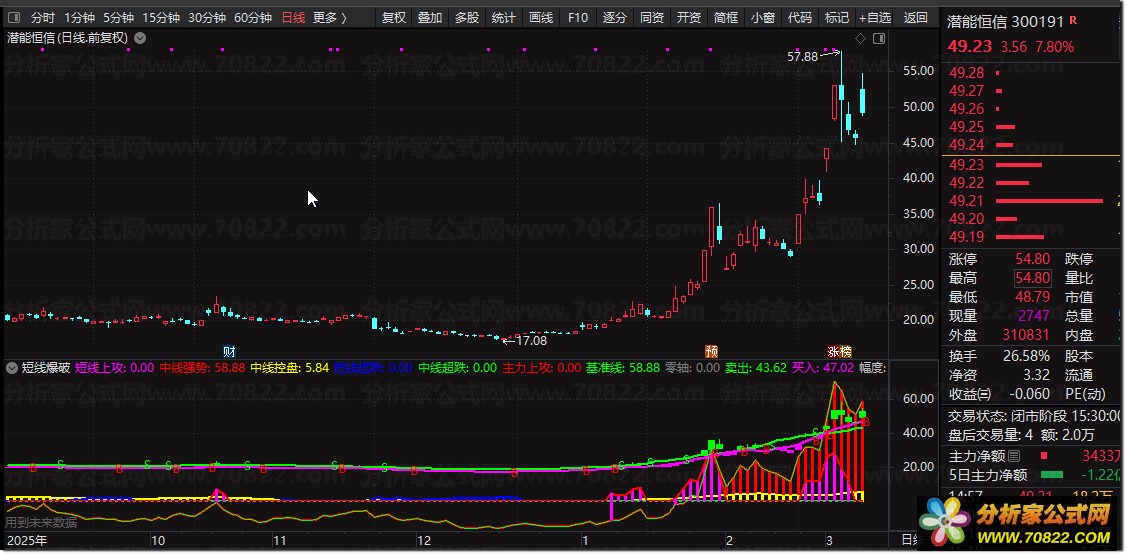Select the 60分钟 timeframe tab
The height and width of the screenshot is (554, 1127).
point(253,18)
